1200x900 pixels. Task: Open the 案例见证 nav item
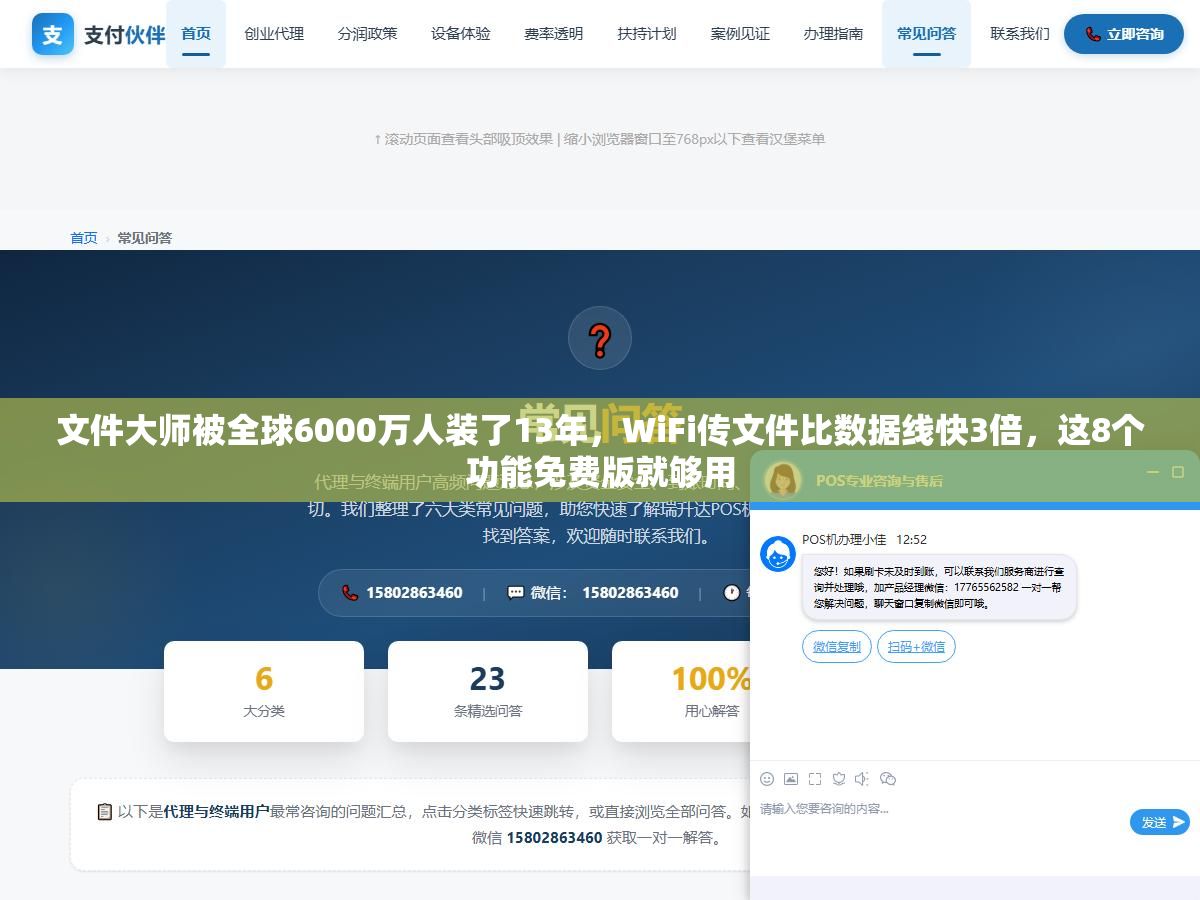(740, 34)
